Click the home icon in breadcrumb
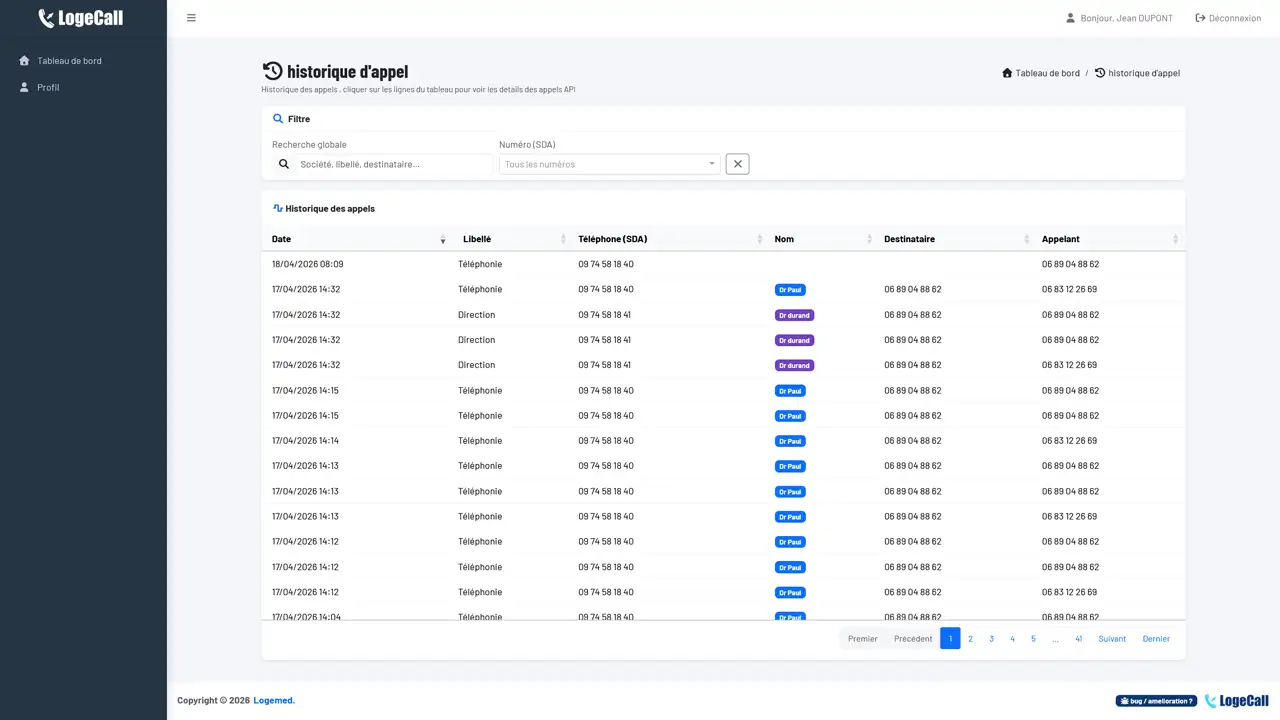The width and height of the screenshot is (1280, 720). tap(1007, 73)
